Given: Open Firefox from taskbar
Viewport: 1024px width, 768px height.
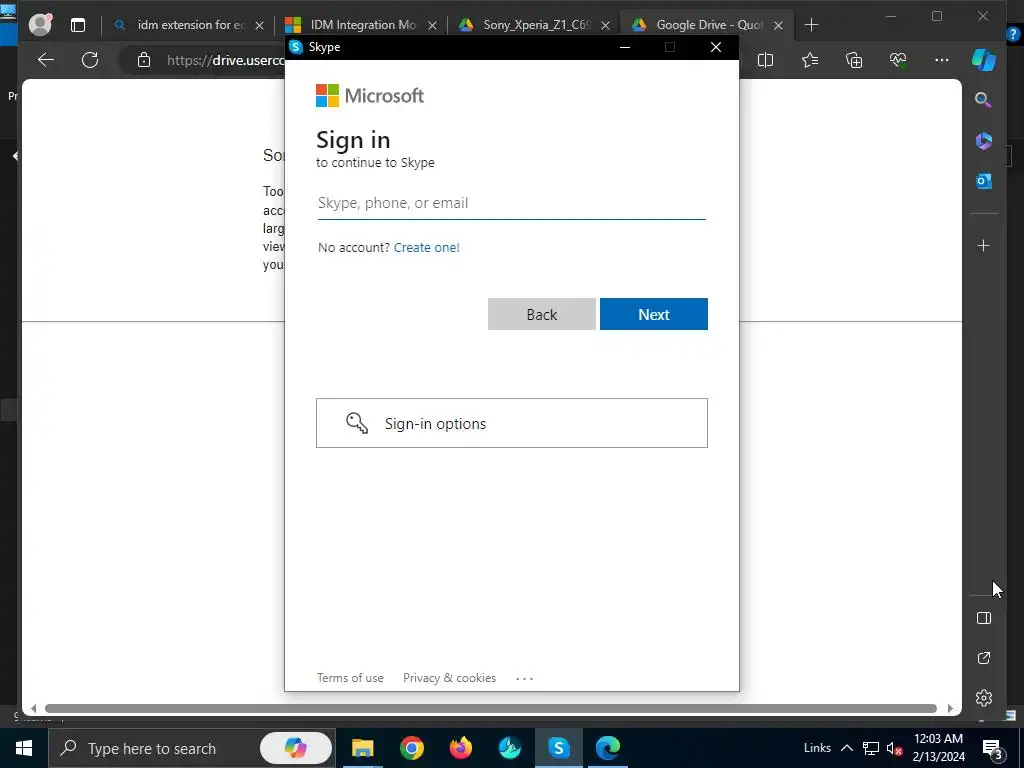Looking at the screenshot, I should pyautogui.click(x=460, y=748).
